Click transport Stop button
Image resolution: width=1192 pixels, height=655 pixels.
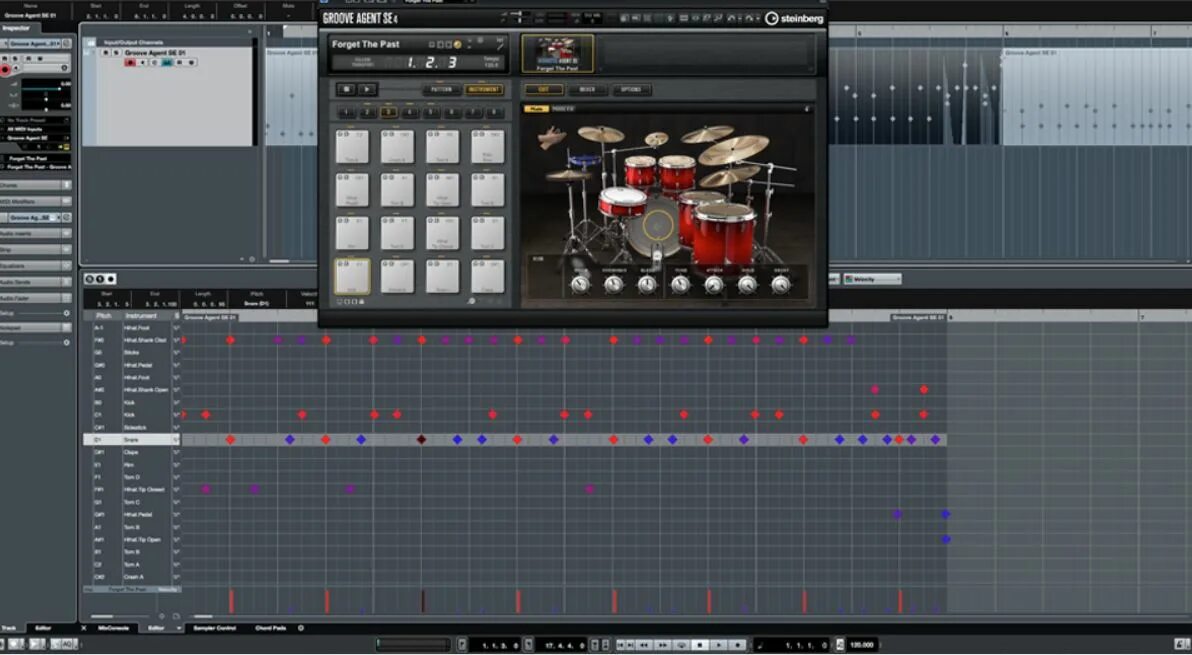coord(700,645)
